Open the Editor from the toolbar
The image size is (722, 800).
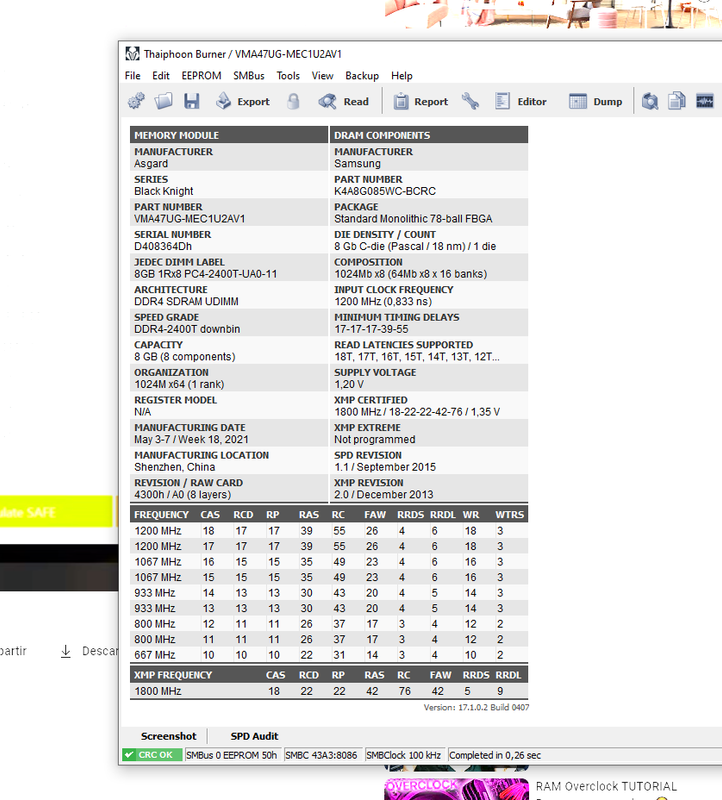[x=521, y=102]
